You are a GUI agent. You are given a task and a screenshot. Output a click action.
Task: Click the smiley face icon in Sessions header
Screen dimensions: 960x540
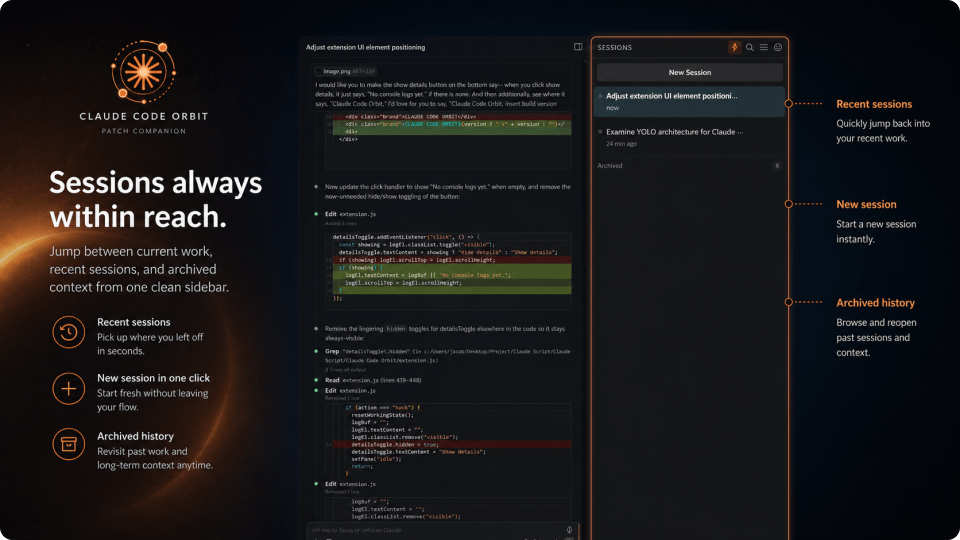click(778, 47)
